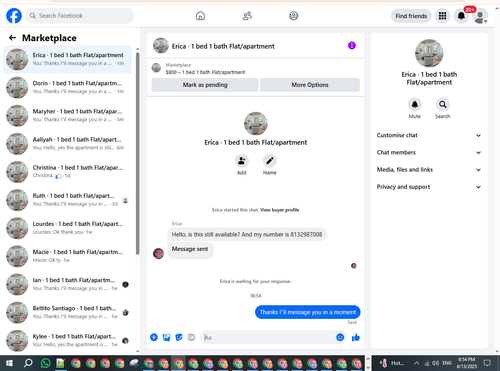Search in conversation magnifier icon
This screenshot has width=500, height=371.
[x=443, y=105]
